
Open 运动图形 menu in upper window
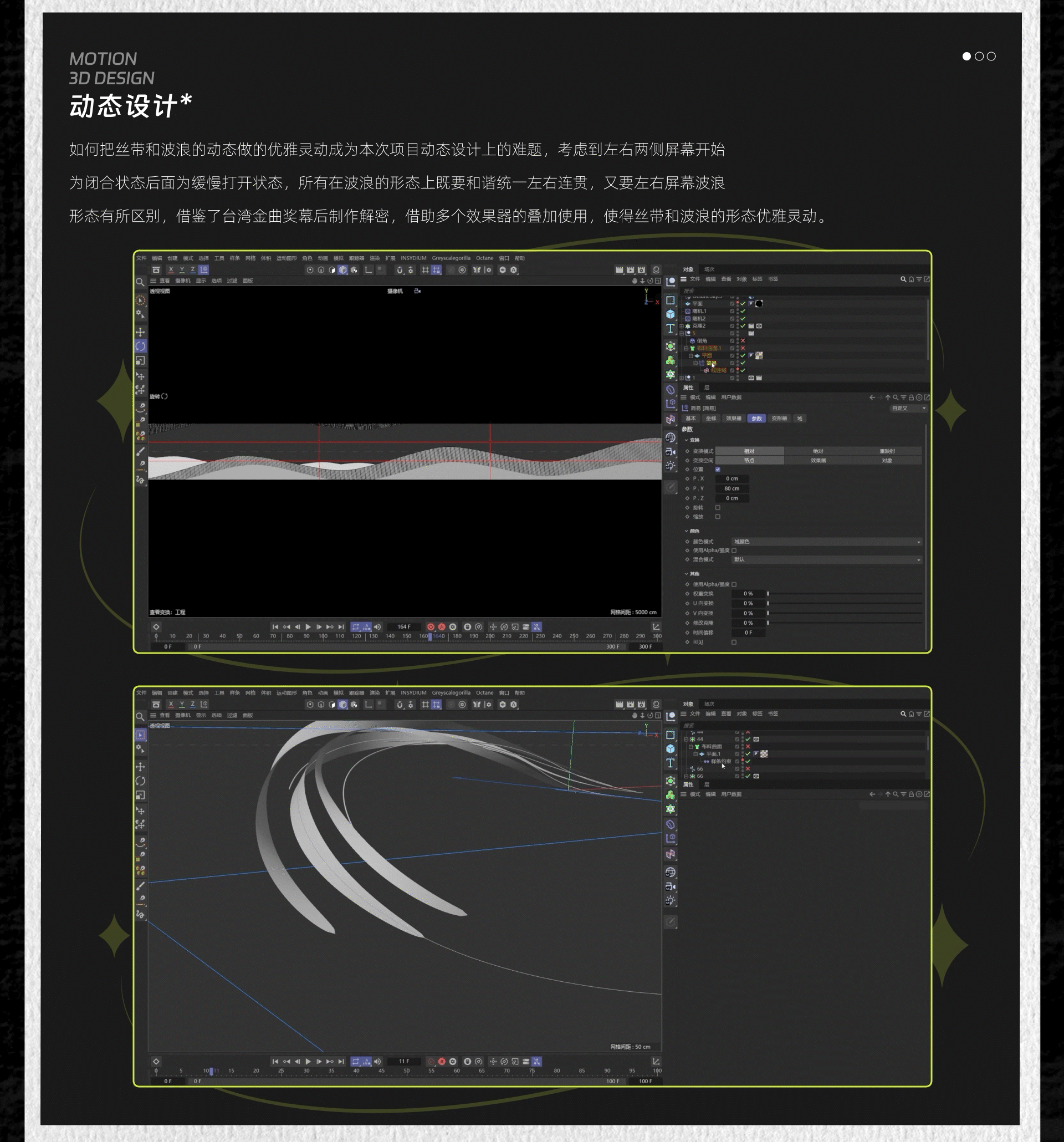click(287, 258)
